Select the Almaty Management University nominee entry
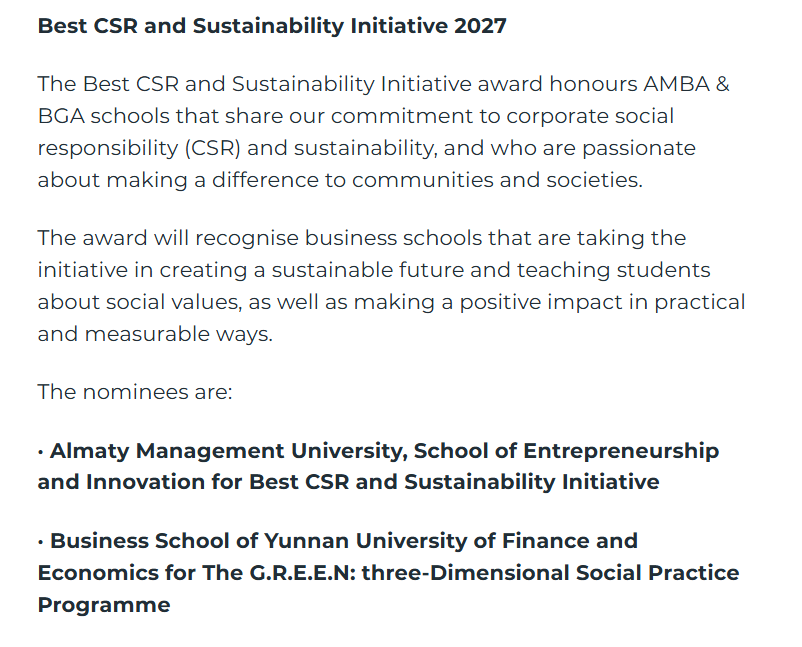This screenshot has width=802, height=647. 378,466
